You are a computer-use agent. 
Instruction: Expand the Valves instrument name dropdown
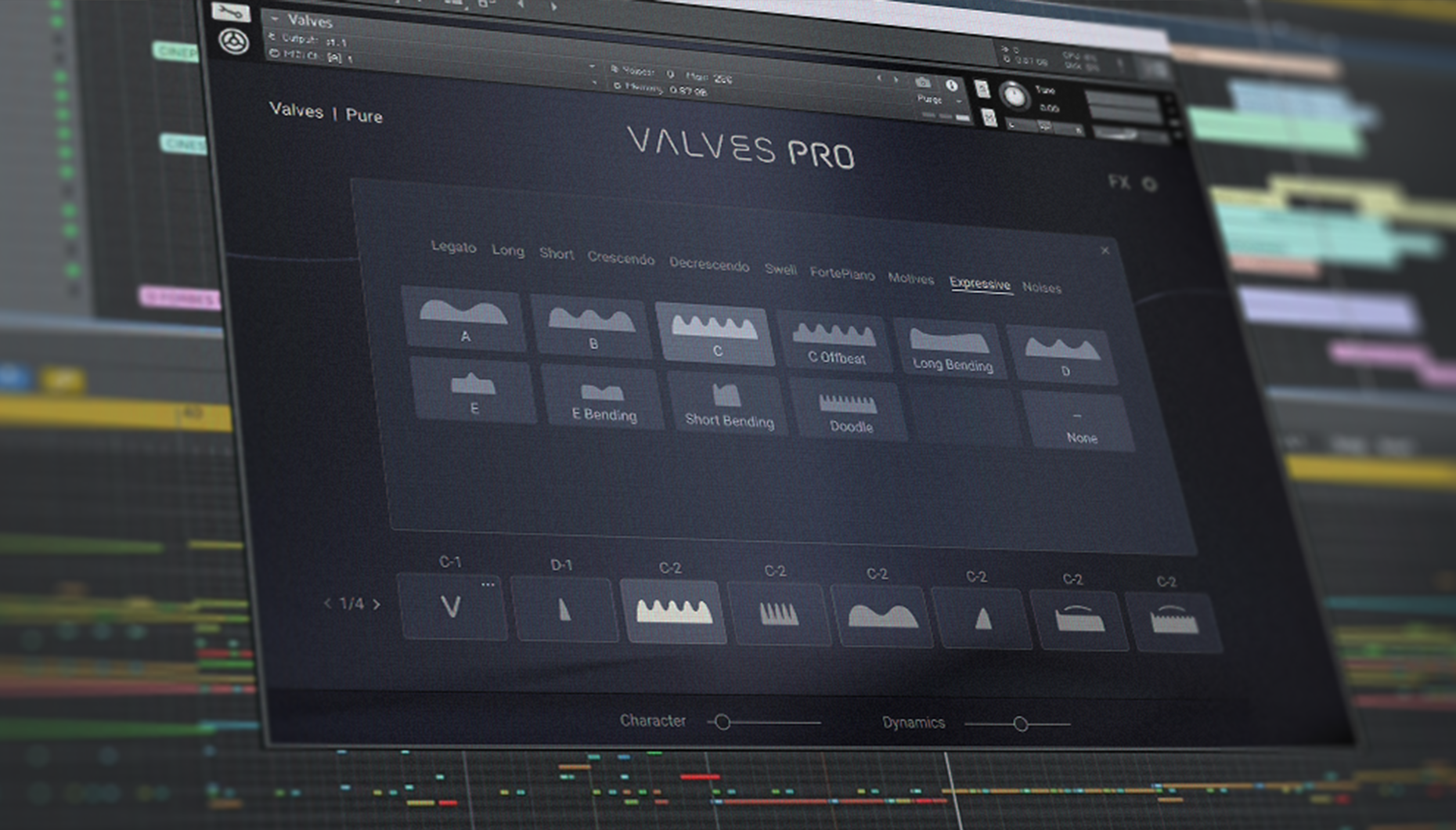coord(274,19)
